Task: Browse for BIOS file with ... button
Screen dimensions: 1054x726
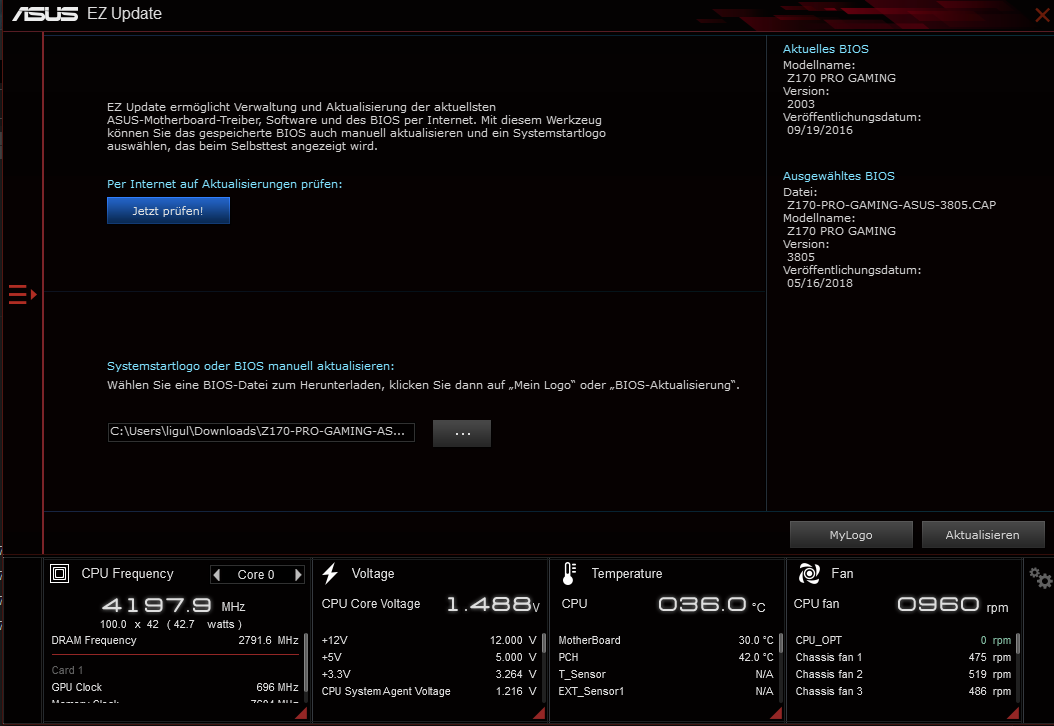Action: tap(462, 433)
